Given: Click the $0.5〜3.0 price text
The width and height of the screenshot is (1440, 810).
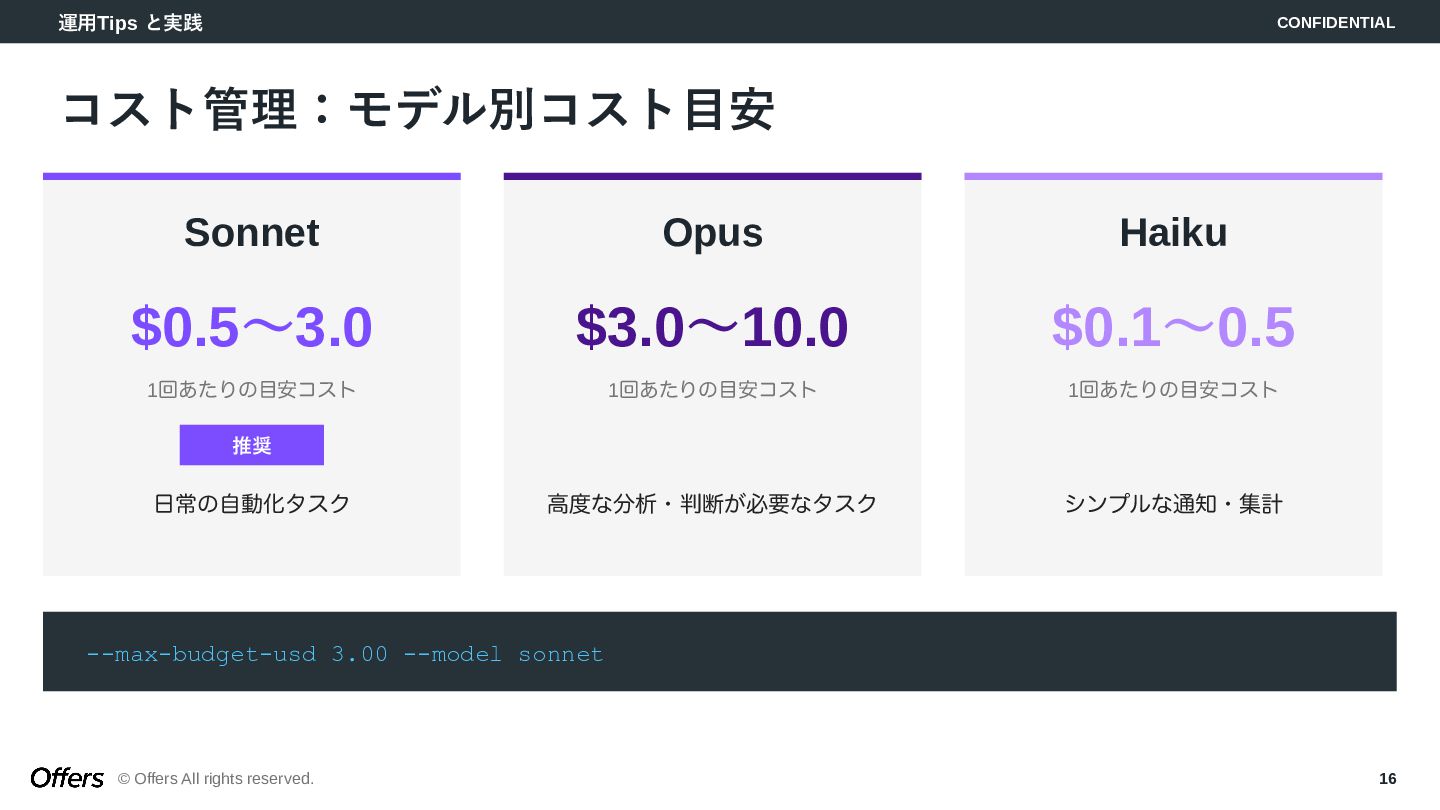Looking at the screenshot, I should 252,327.
